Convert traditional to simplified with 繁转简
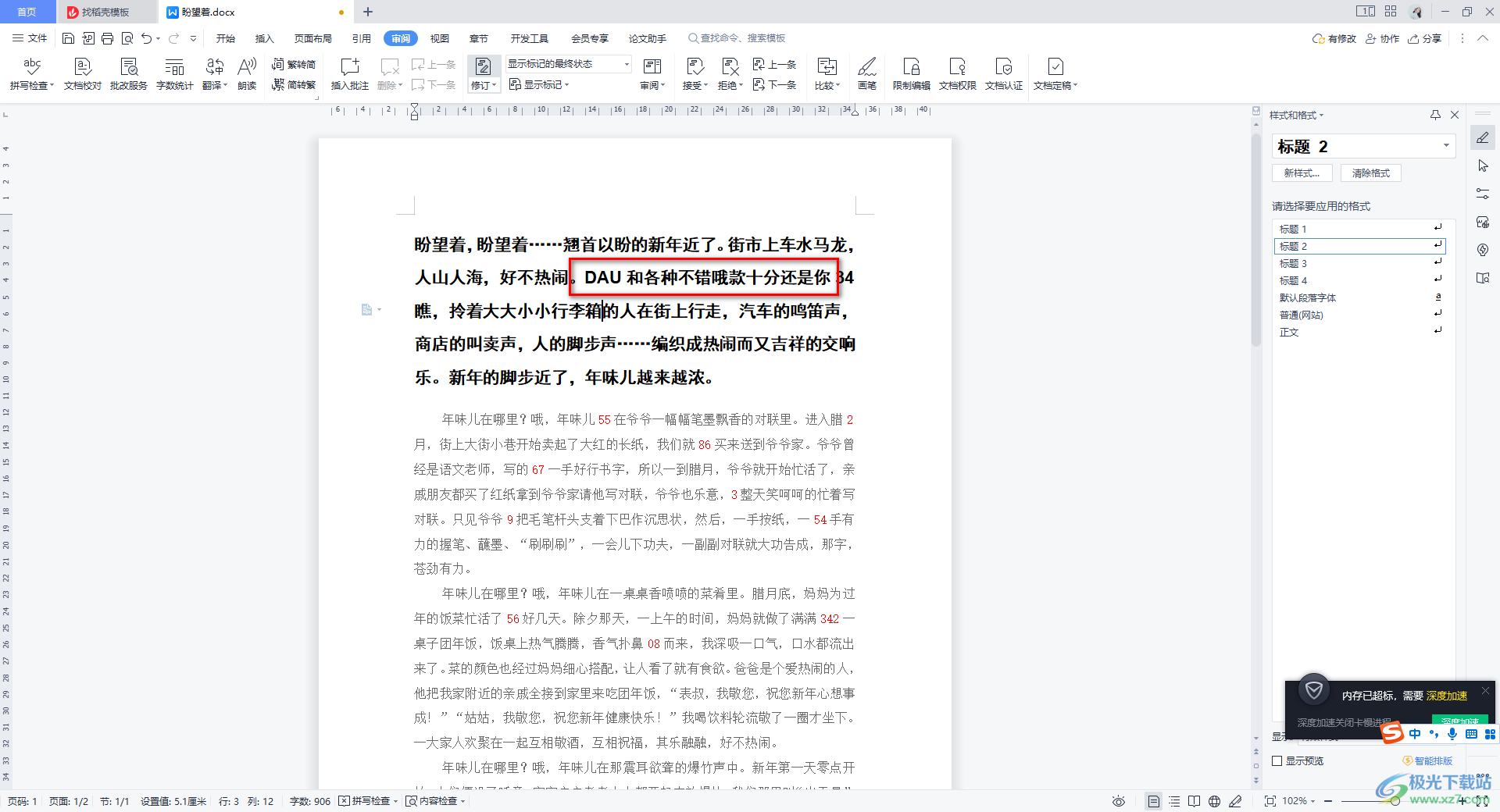Image resolution: width=1500 pixels, height=812 pixels. [294, 65]
